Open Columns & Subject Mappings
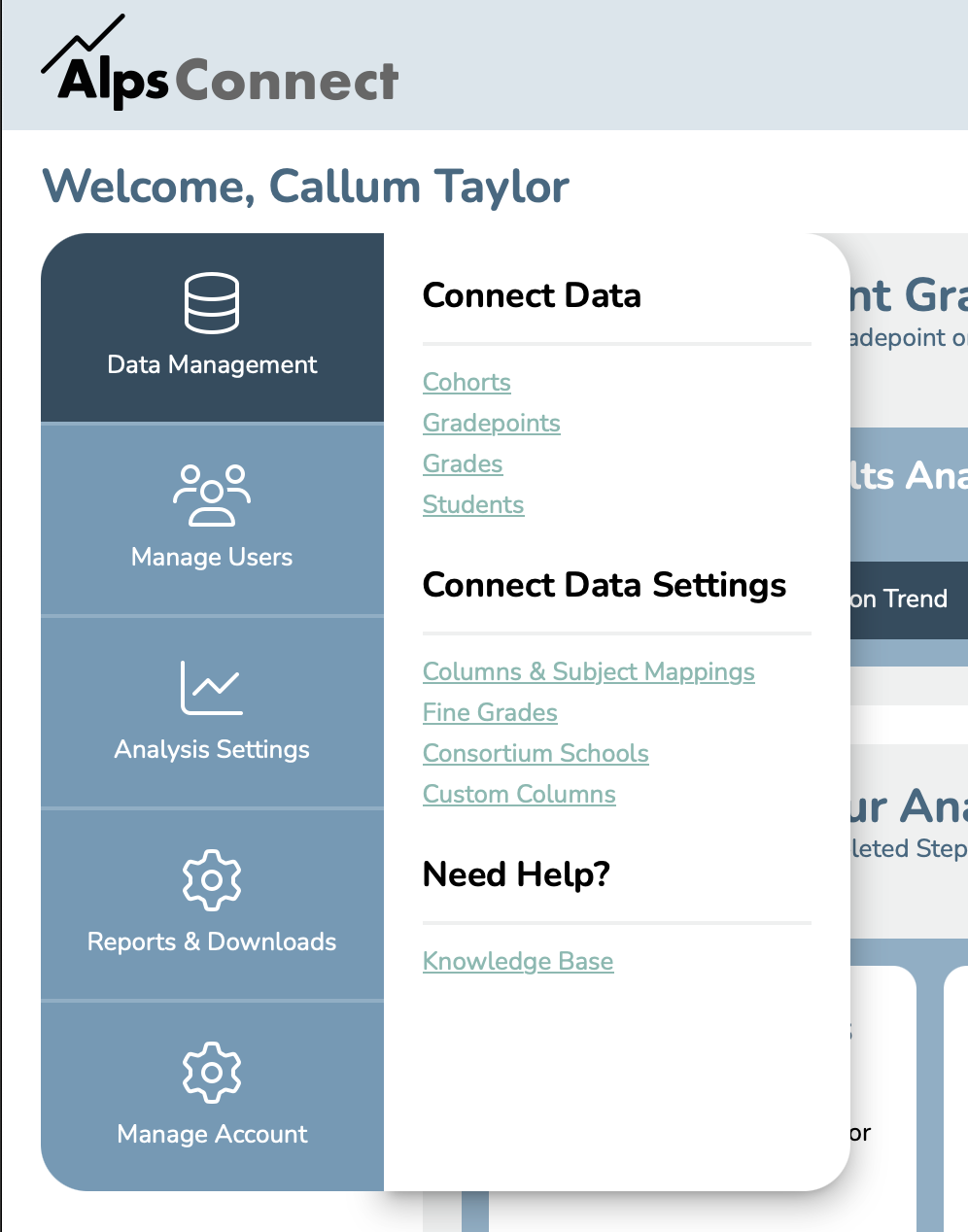 click(x=589, y=671)
